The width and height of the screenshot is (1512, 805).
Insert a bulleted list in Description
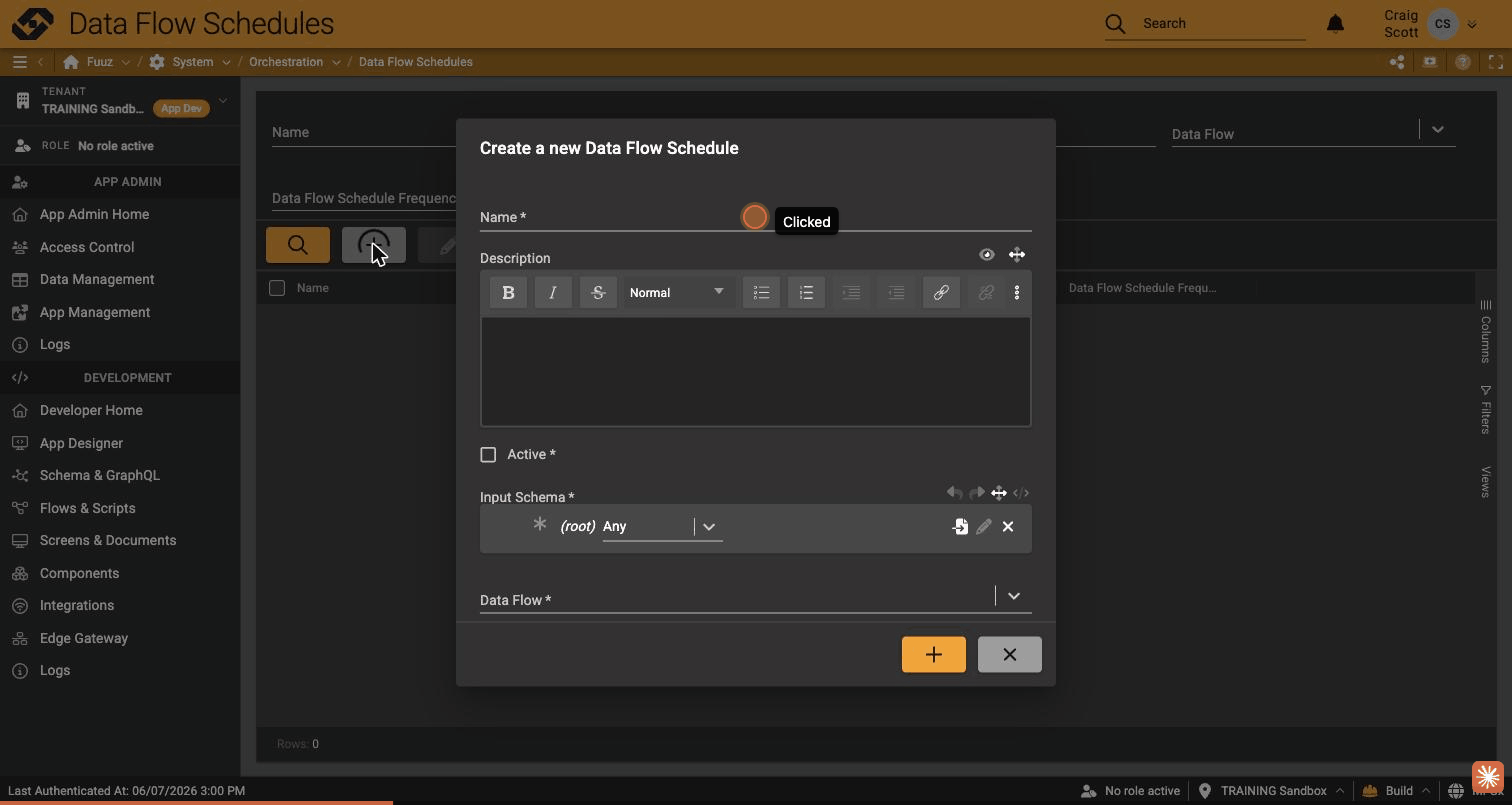(x=762, y=293)
